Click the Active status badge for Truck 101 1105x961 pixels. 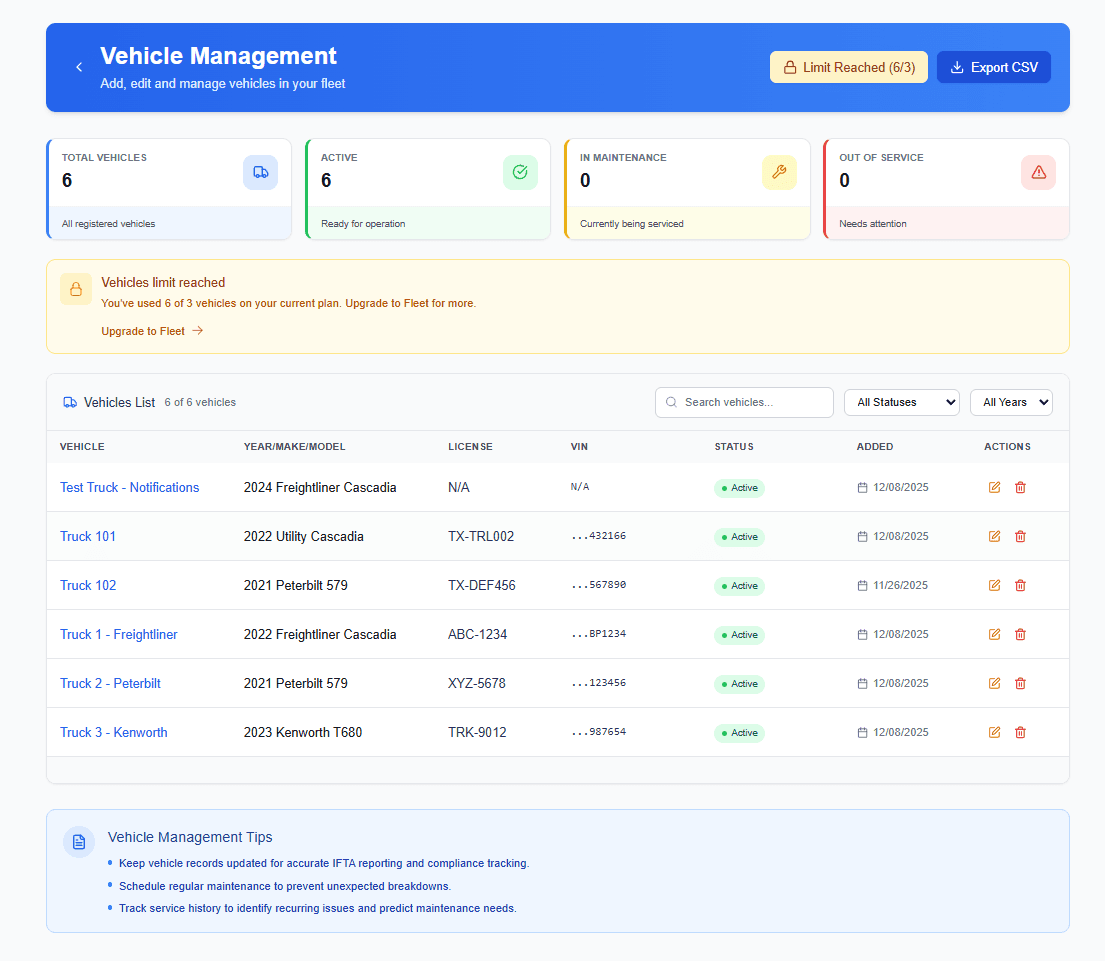click(739, 536)
